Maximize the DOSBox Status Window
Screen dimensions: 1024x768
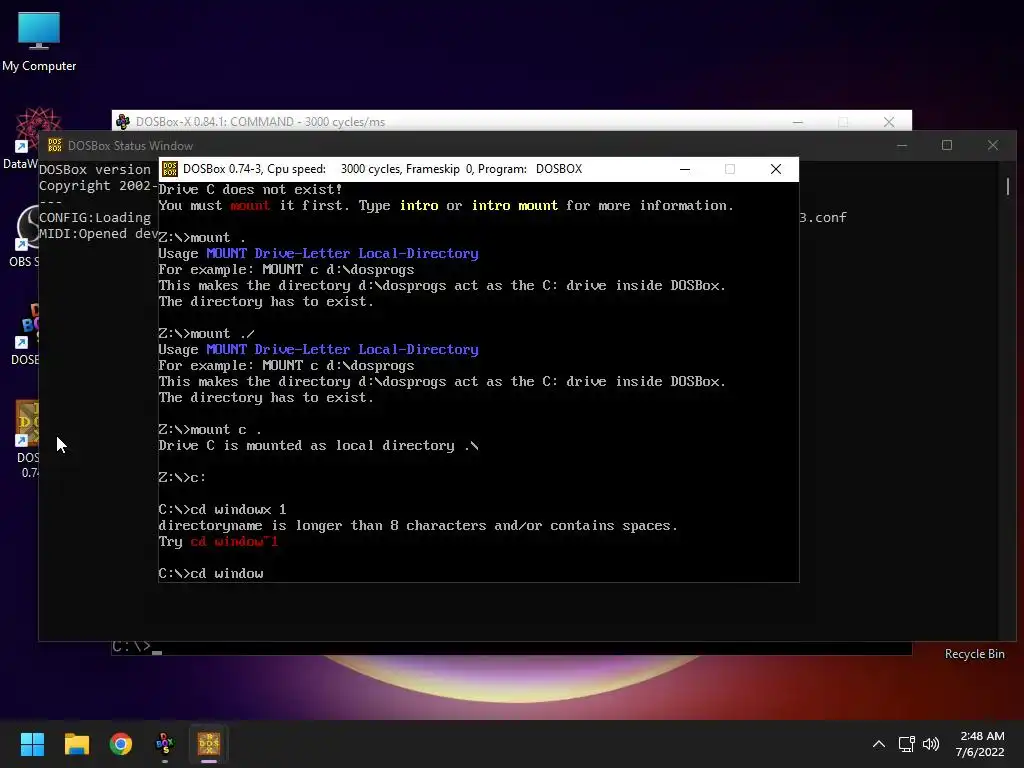(947, 145)
